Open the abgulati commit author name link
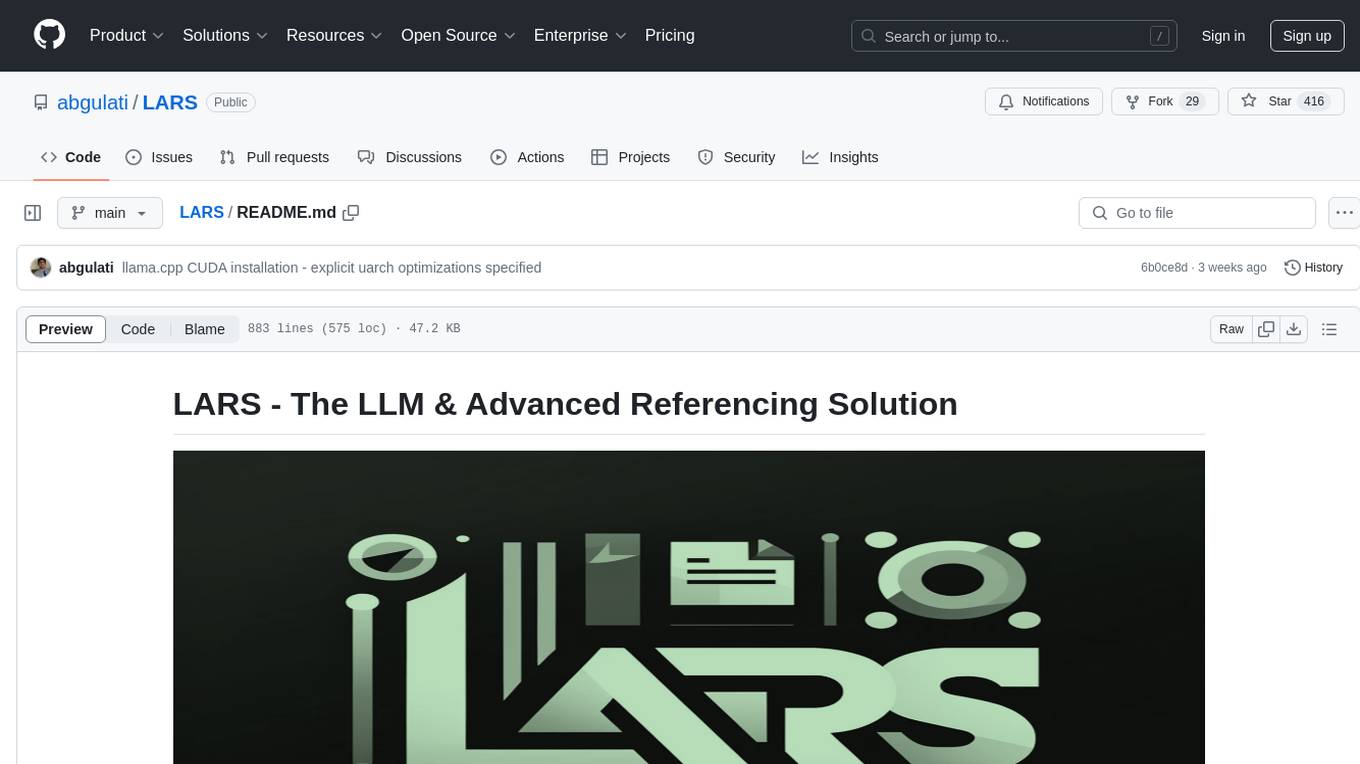1360x764 pixels. (86, 267)
